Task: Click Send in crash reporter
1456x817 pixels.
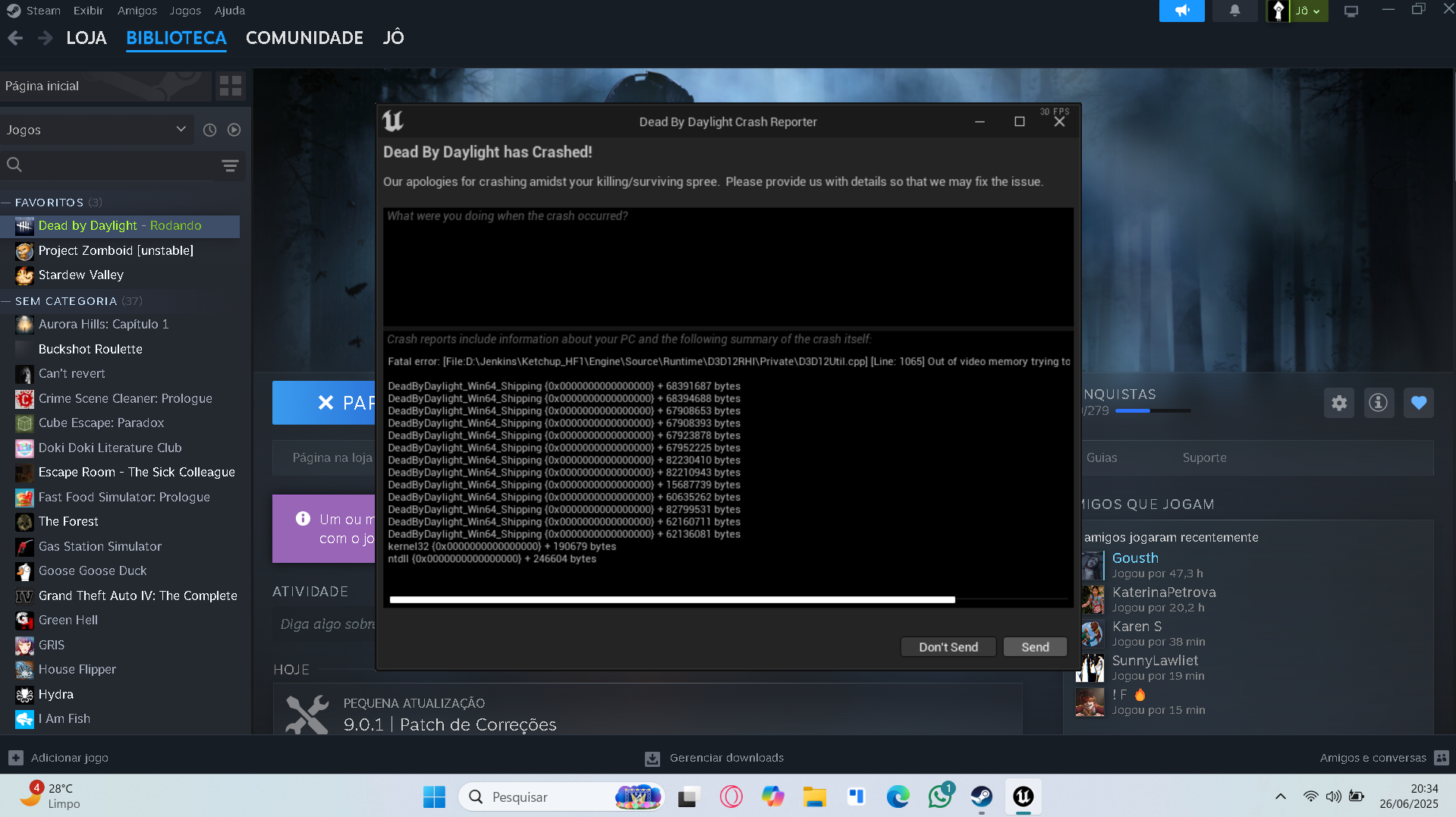Action: pyautogui.click(x=1035, y=647)
